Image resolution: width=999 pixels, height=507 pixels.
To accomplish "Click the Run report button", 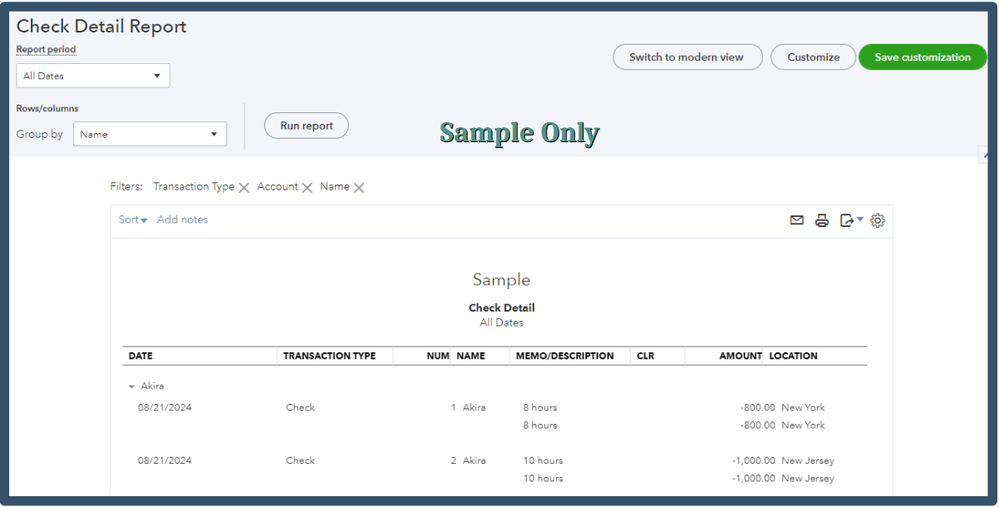I will point(306,125).
